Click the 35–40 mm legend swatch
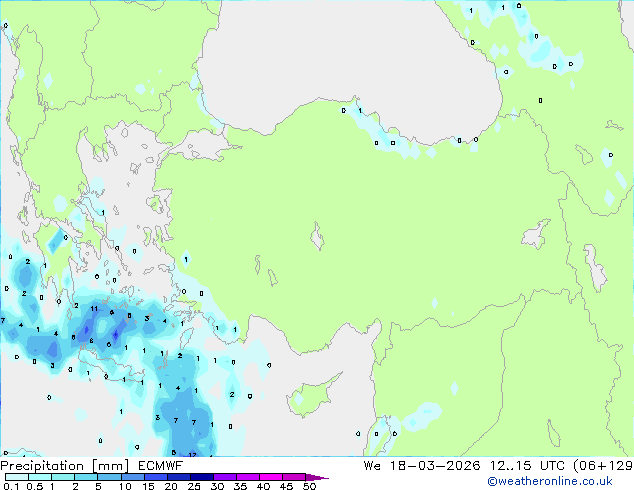634x490 pixels. [x=247, y=477]
